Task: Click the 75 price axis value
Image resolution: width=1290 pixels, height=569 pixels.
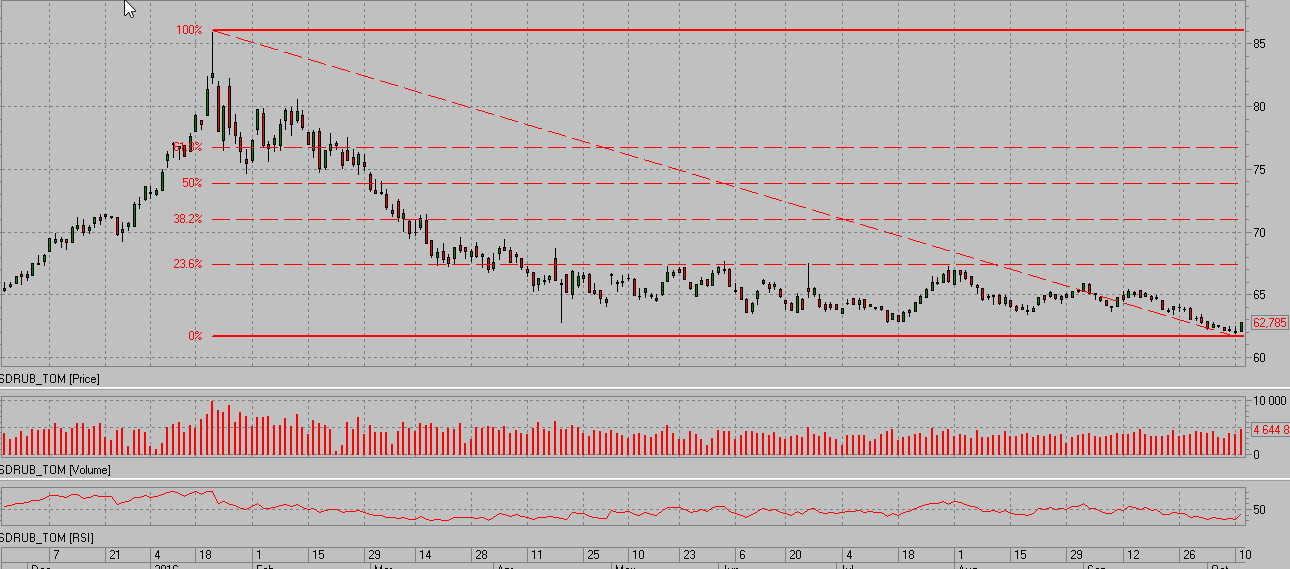Action: coord(1258,170)
